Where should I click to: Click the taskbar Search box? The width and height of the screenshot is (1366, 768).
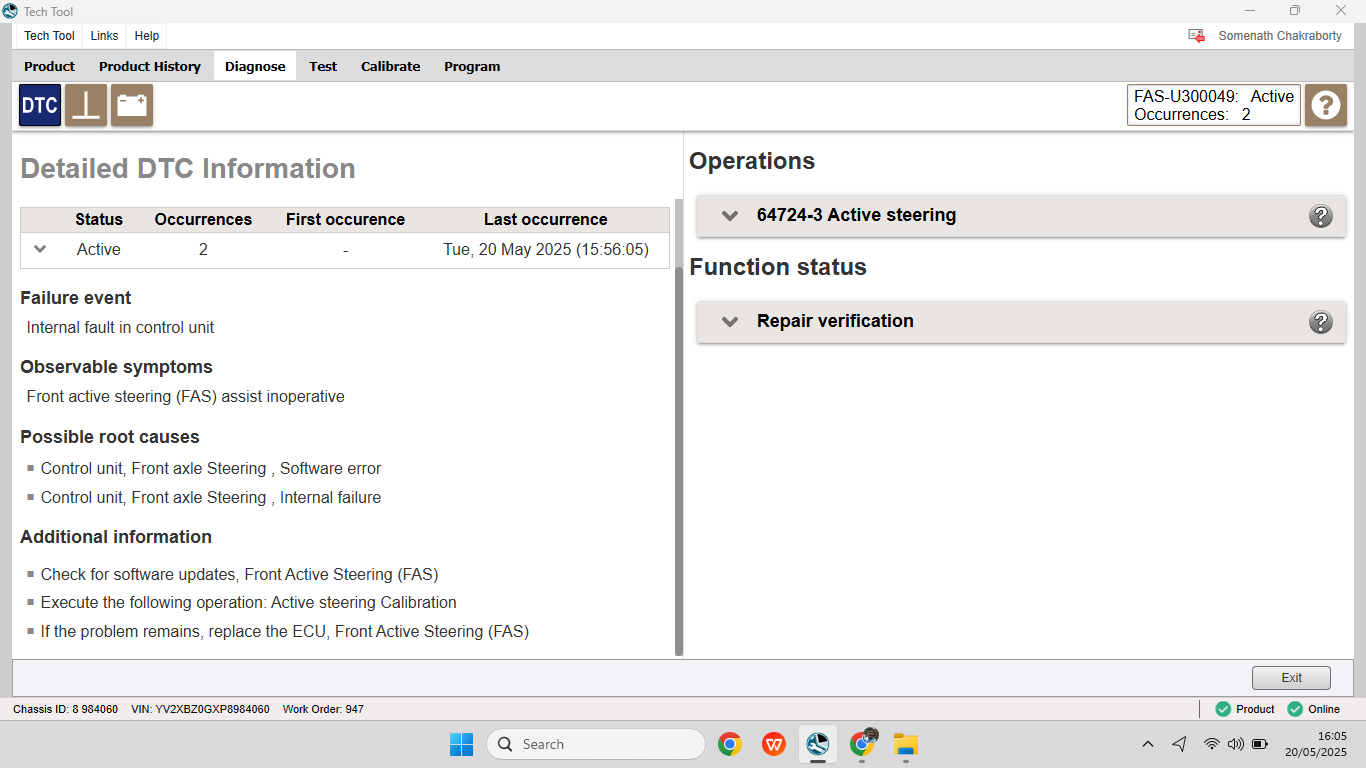(596, 744)
